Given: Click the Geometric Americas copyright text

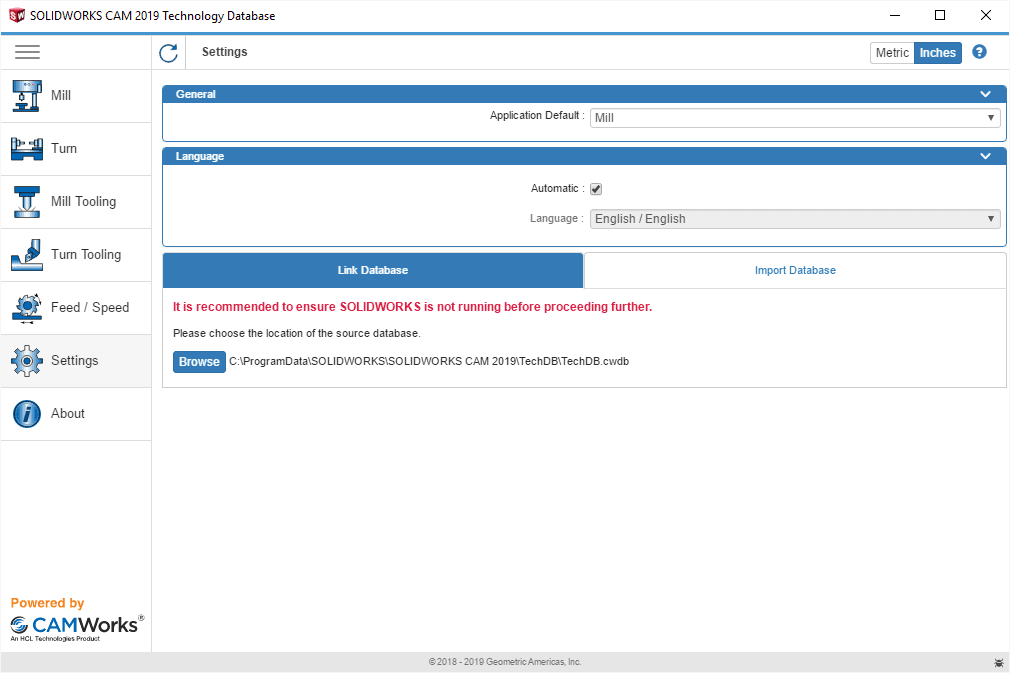Looking at the screenshot, I should pyautogui.click(x=505, y=662).
